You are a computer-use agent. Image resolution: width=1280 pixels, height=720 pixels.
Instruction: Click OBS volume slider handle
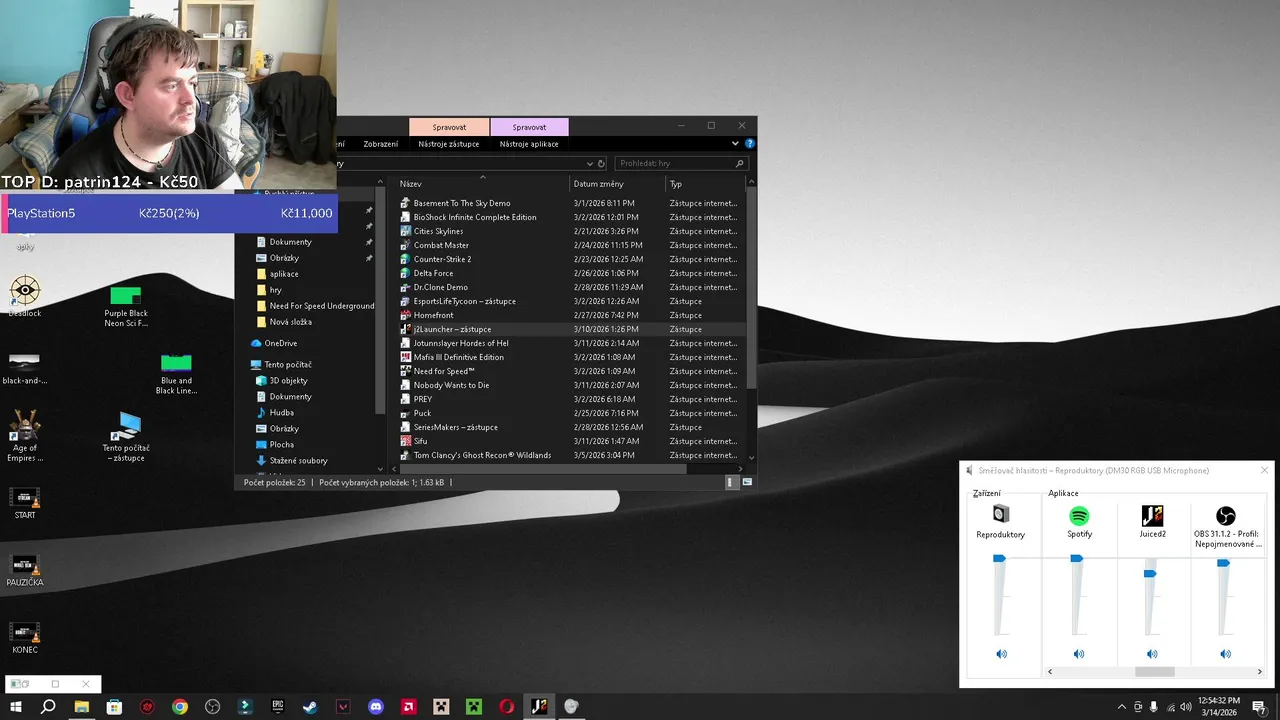pyautogui.click(x=1223, y=563)
